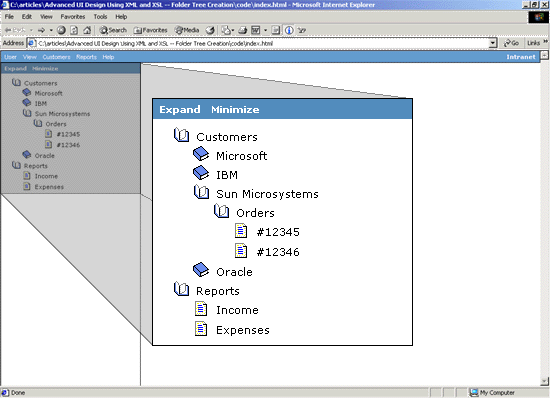
Task: Open the Favorites menu in menu bar
Action: [73, 16]
